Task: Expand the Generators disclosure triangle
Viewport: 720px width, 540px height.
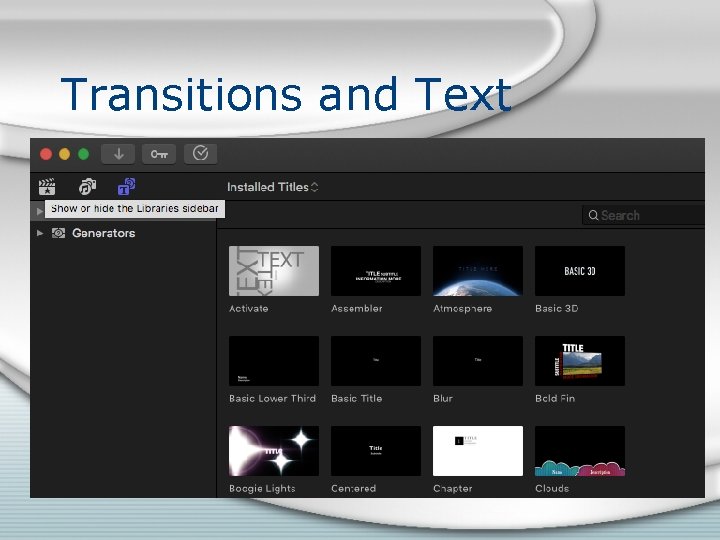Action: point(40,233)
